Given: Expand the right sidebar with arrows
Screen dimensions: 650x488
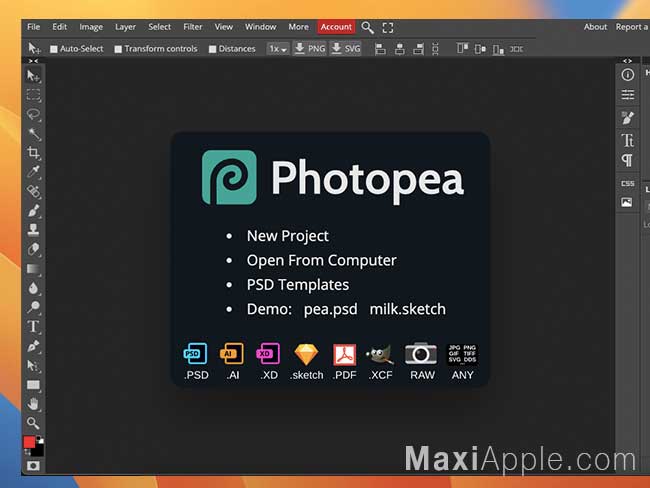Looking at the screenshot, I should (628, 61).
